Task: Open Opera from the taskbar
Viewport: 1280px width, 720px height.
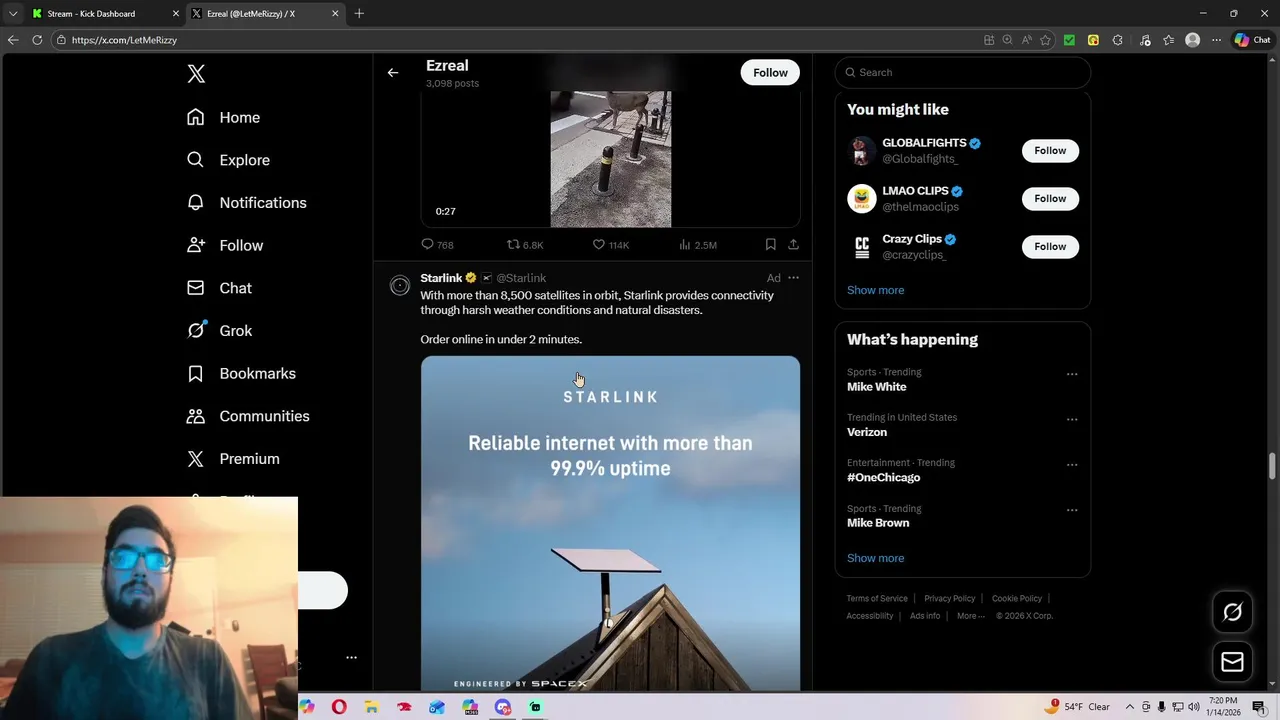Action: 339,707
